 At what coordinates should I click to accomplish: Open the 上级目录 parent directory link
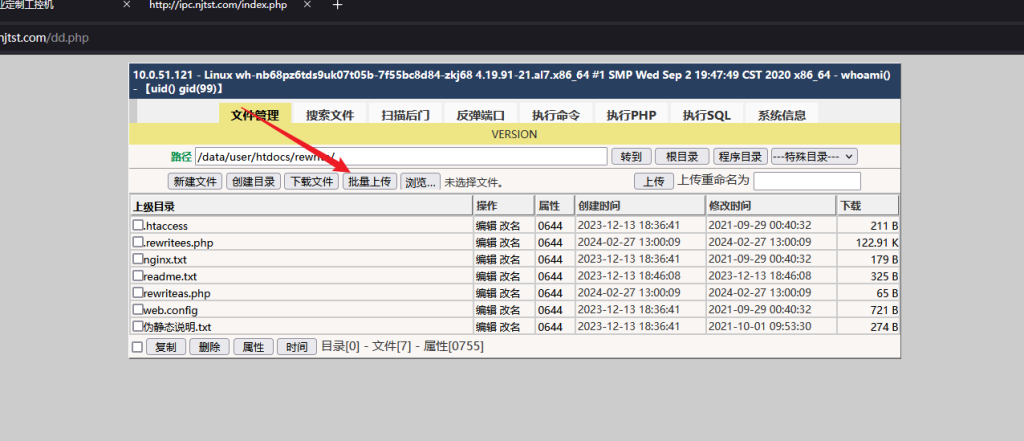pyautogui.click(x=154, y=206)
